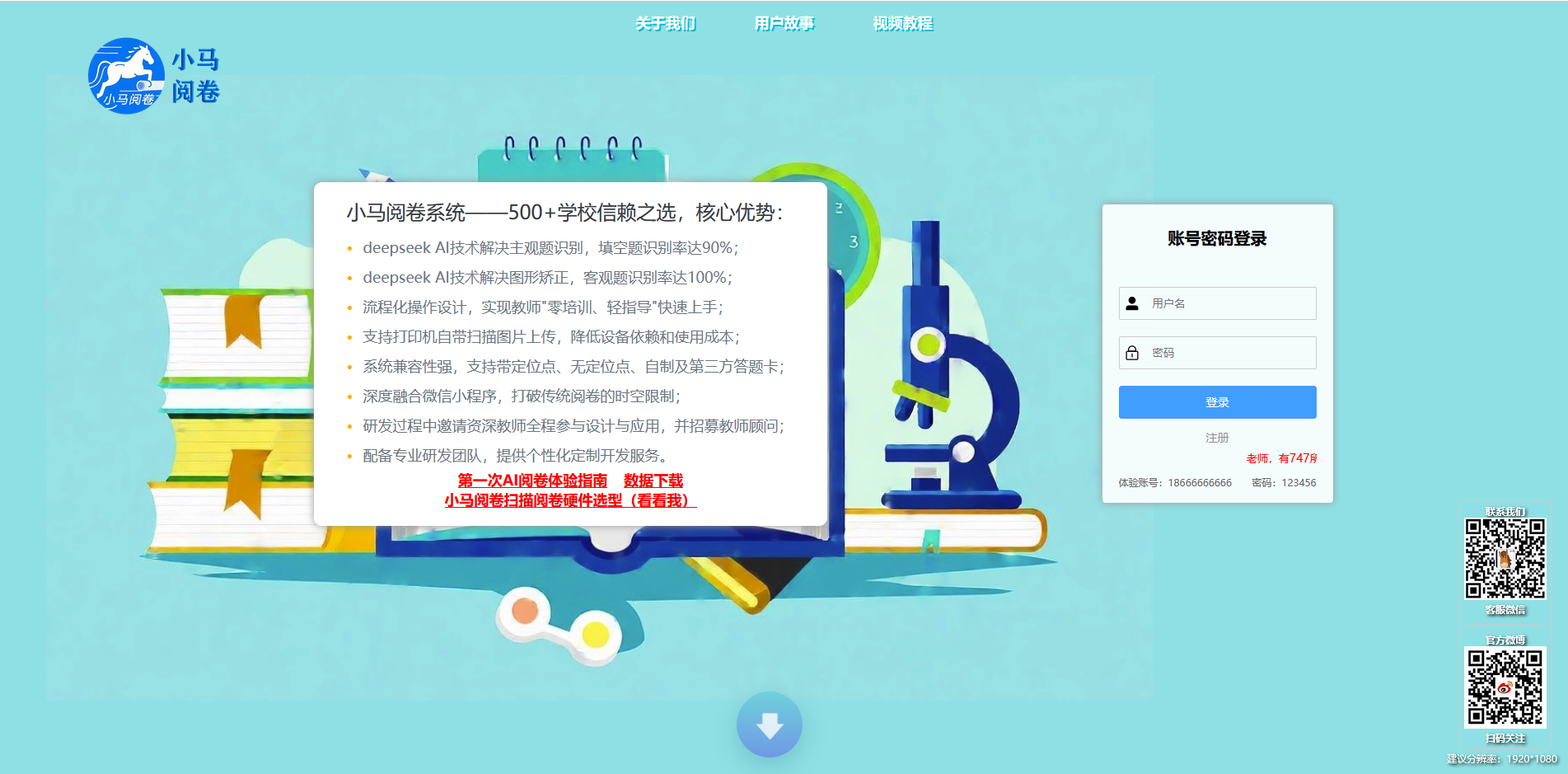
Task: Click the user silhouette icon in username field
Action: (x=1132, y=303)
